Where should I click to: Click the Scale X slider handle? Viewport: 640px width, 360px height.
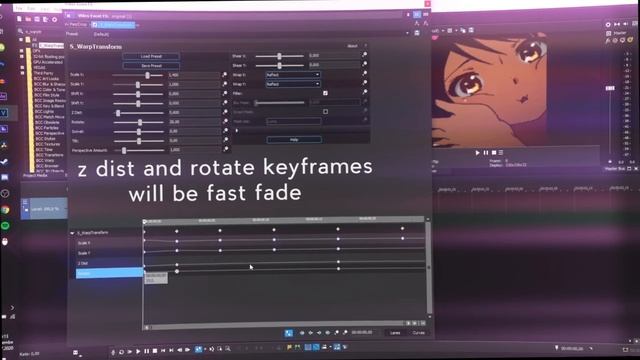[148, 75]
